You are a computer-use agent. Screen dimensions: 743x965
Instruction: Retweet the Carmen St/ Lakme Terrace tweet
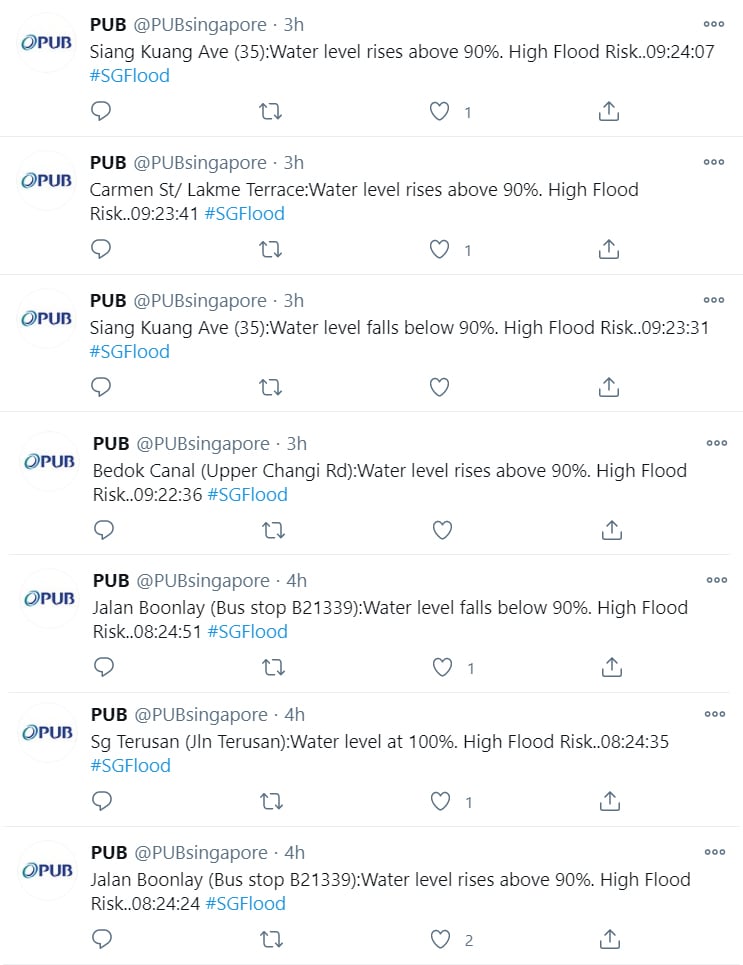(x=270, y=249)
